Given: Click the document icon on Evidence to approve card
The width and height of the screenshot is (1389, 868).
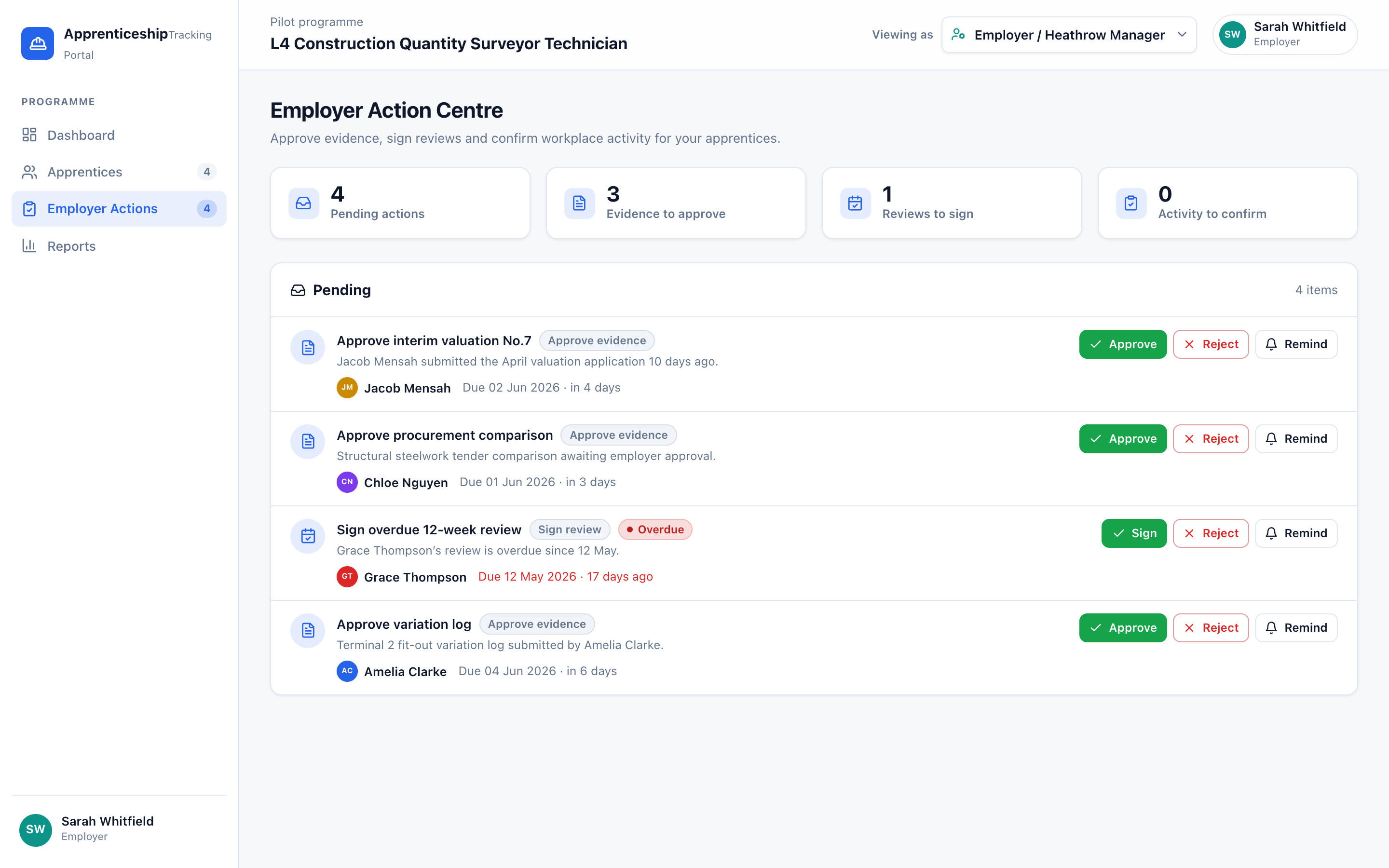Looking at the screenshot, I should (579, 203).
